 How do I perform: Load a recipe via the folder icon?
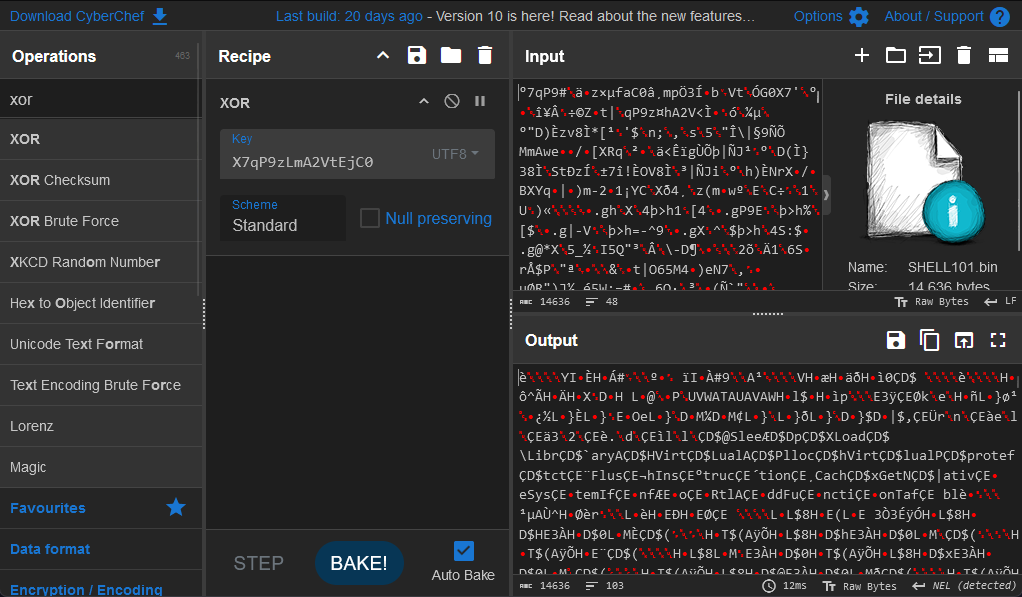[x=451, y=56]
